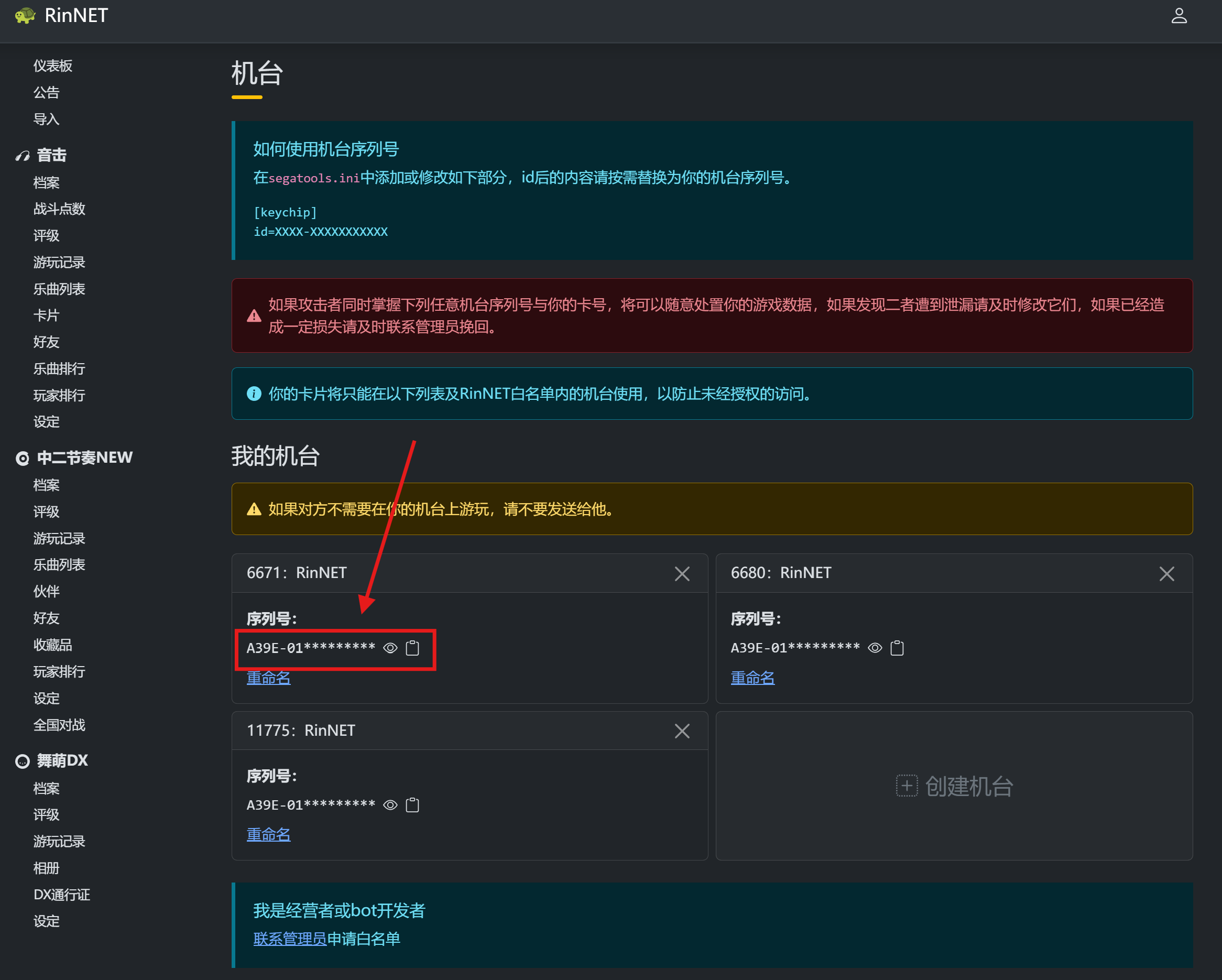Click the 音击 section header

tap(51, 155)
